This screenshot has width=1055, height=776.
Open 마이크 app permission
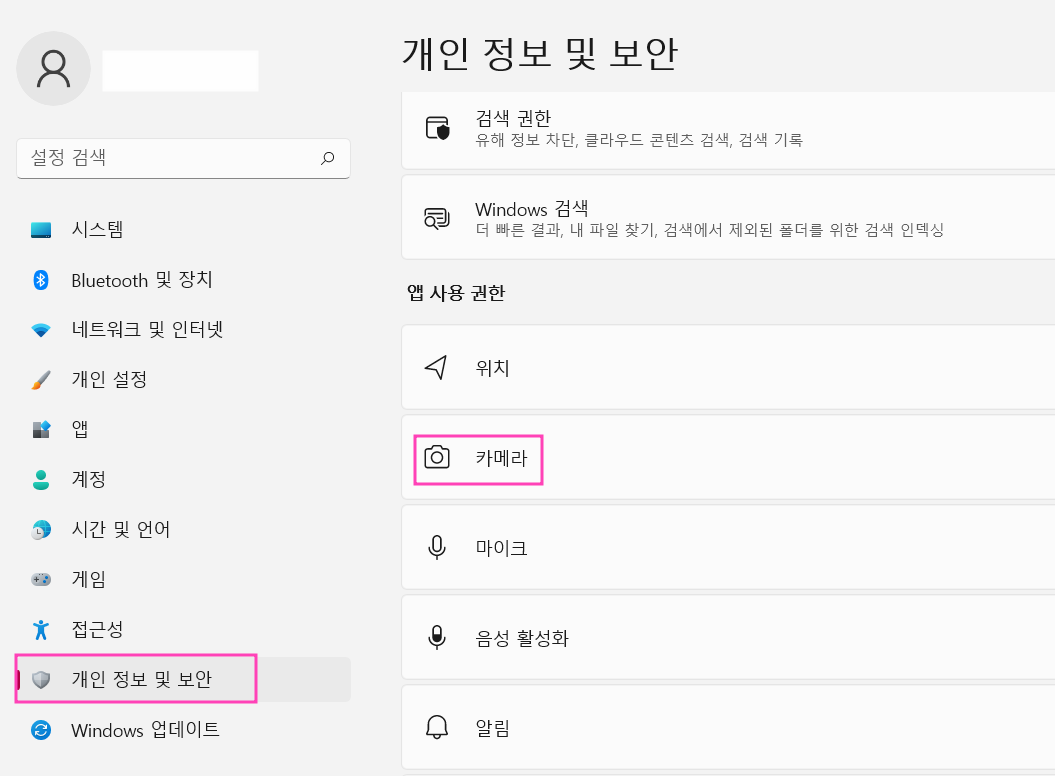[728, 547]
